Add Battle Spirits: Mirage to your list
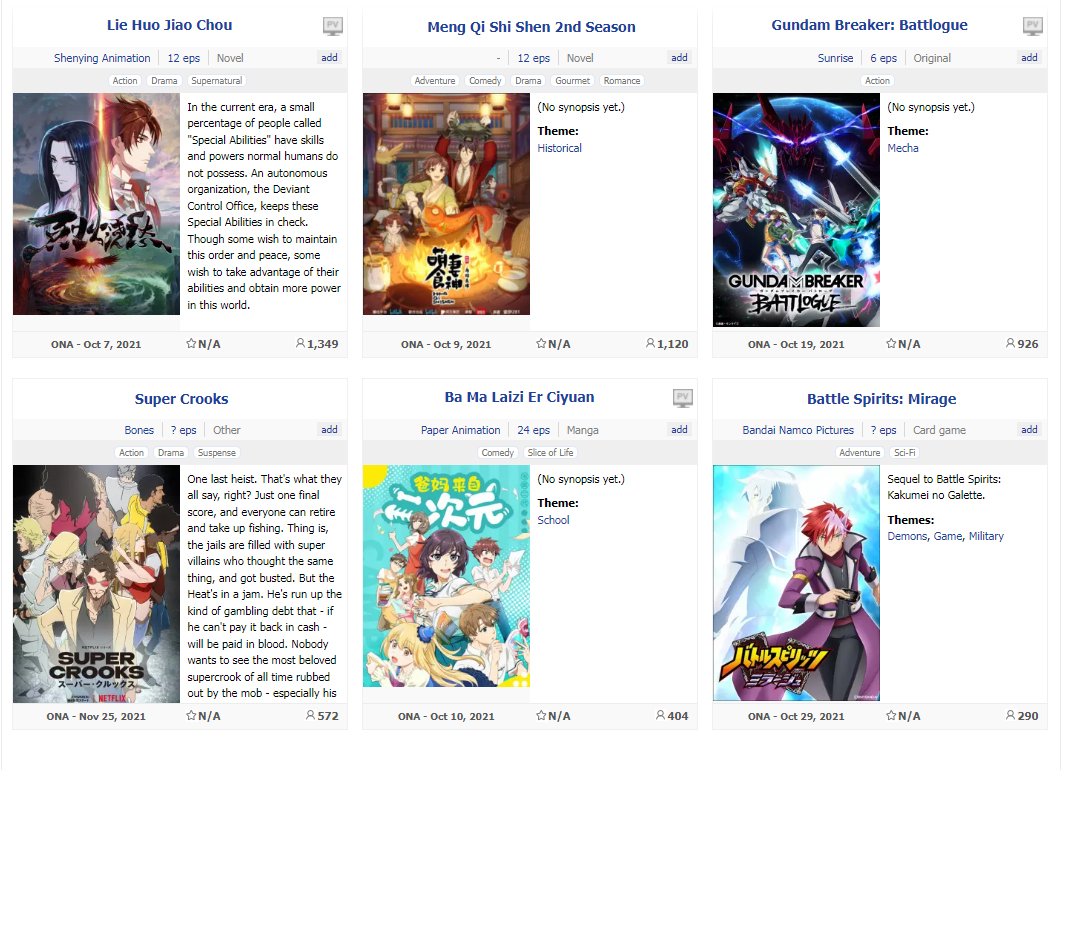The width and height of the screenshot is (1067, 926). pos(1029,430)
